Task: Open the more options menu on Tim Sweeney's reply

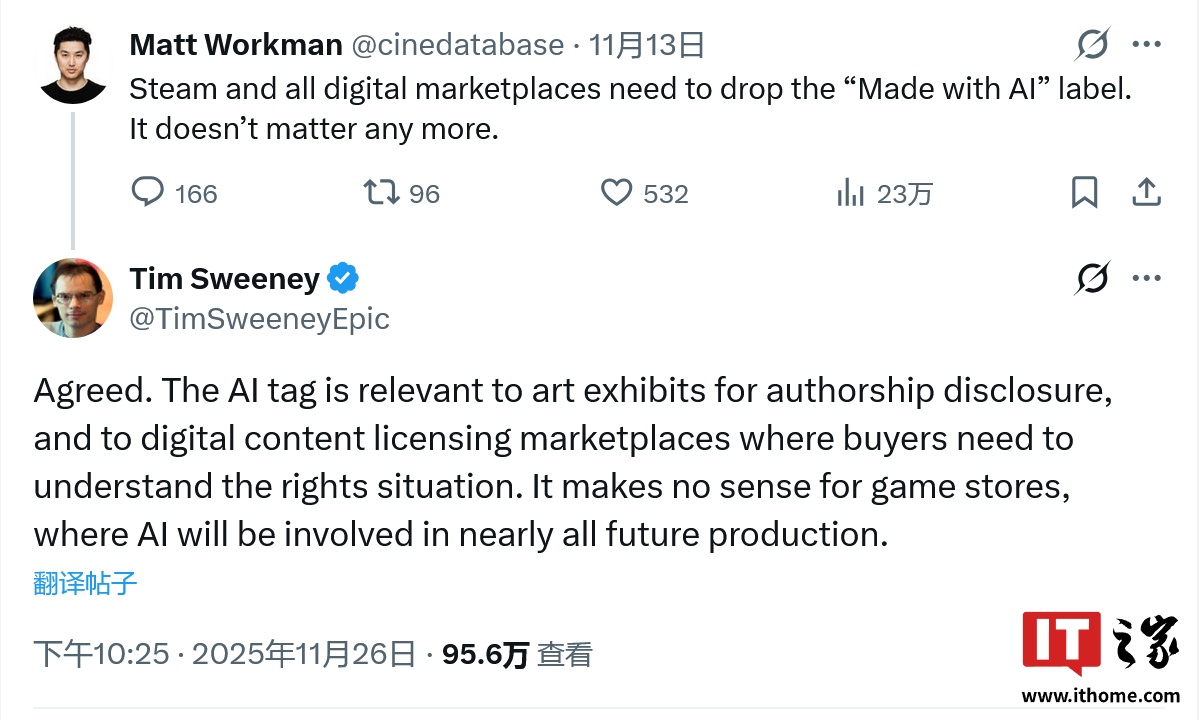Action: 1146,279
